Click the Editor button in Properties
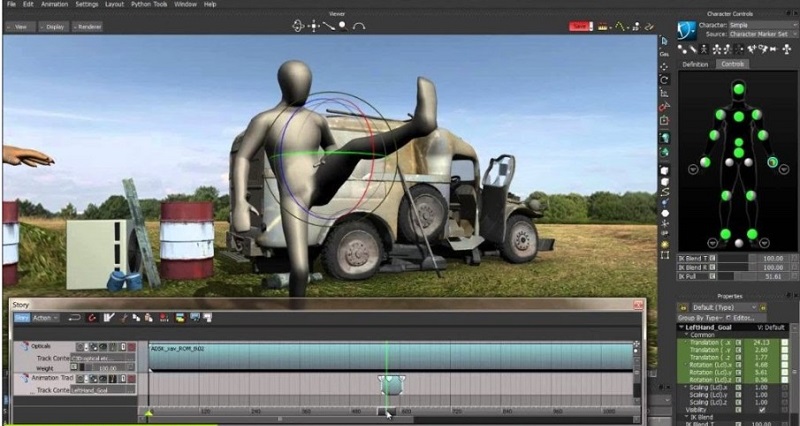The height and width of the screenshot is (426, 800). click(x=743, y=318)
